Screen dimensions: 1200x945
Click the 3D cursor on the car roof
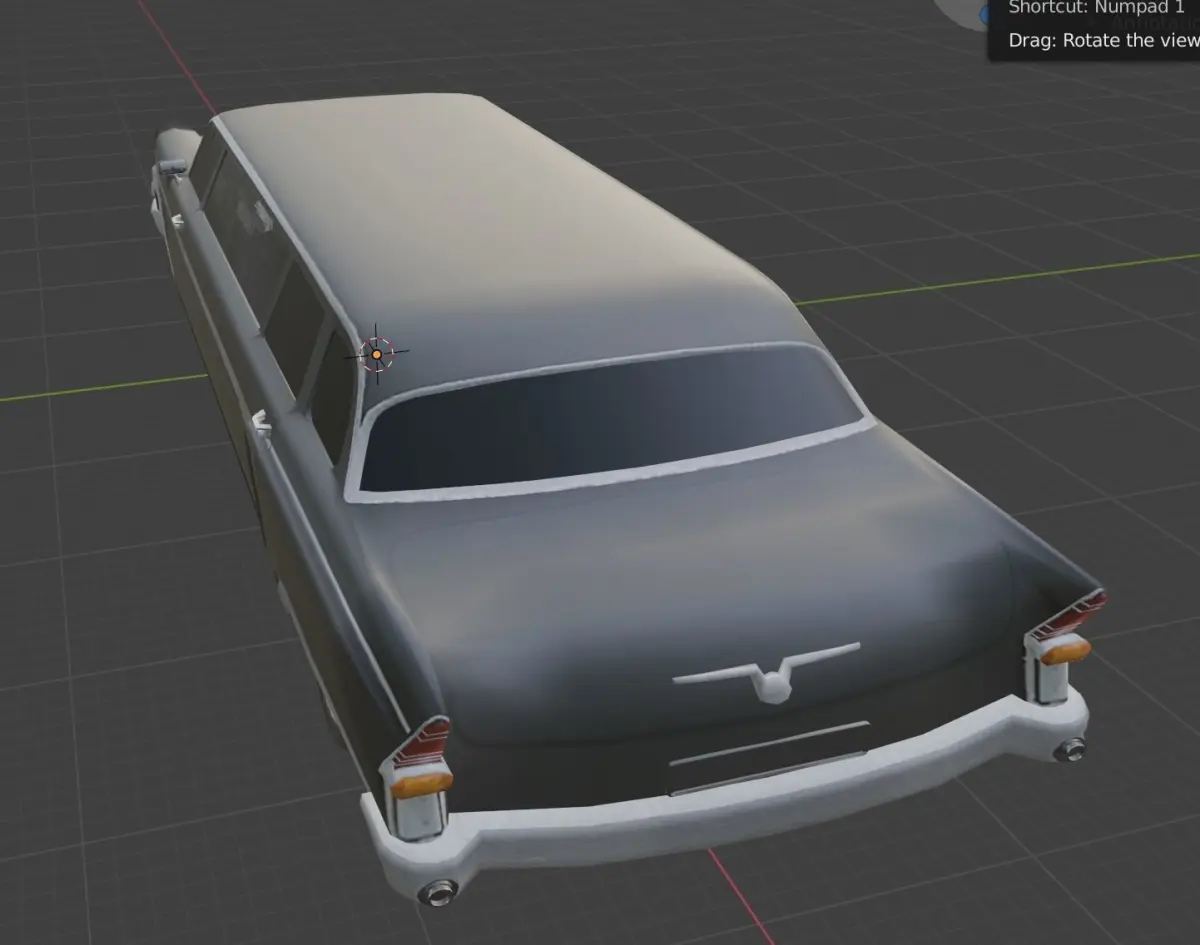click(376, 353)
